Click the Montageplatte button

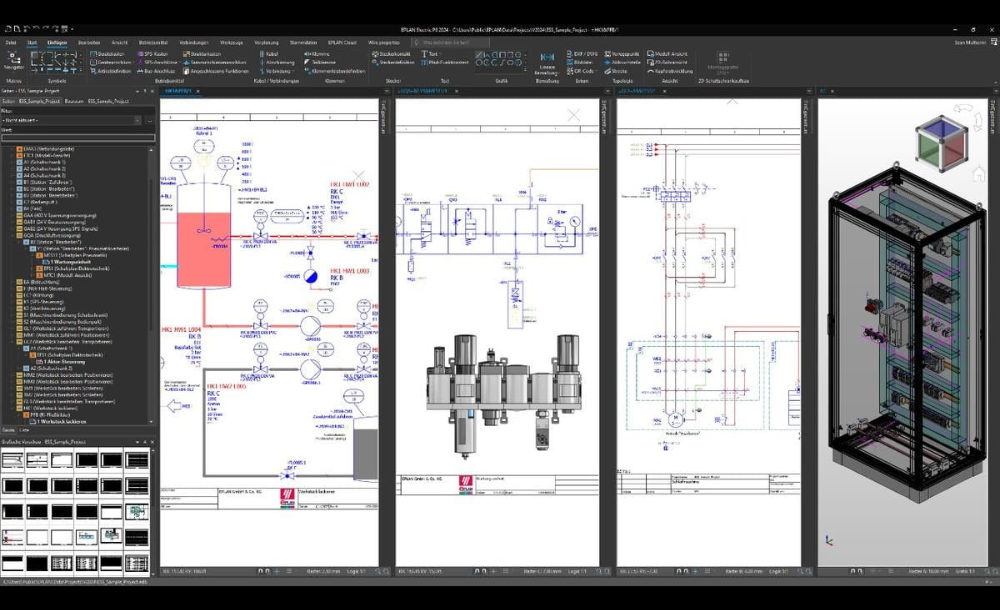(x=723, y=61)
